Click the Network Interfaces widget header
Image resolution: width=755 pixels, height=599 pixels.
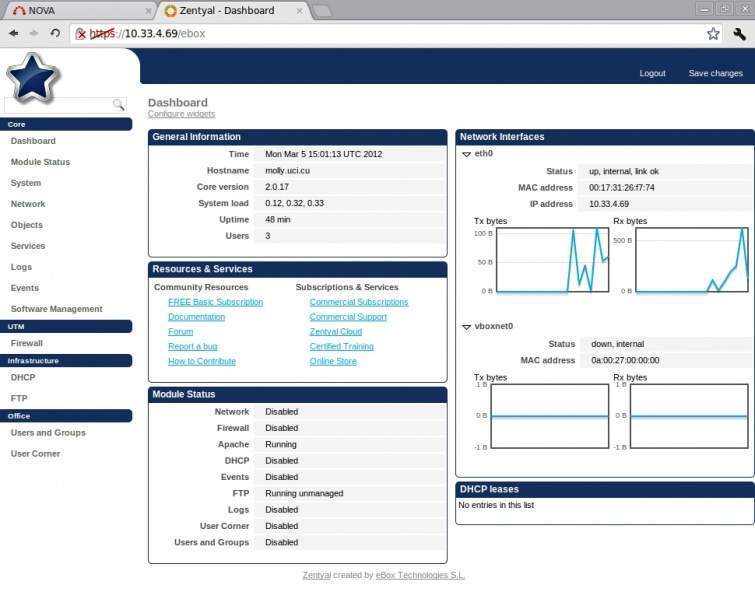click(605, 137)
